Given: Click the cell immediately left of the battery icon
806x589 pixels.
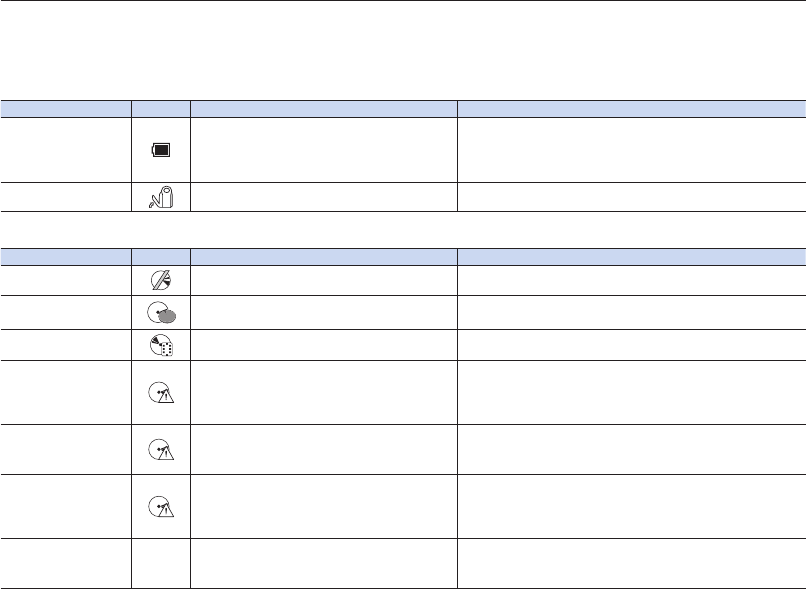Looking at the screenshot, I should point(66,152).
